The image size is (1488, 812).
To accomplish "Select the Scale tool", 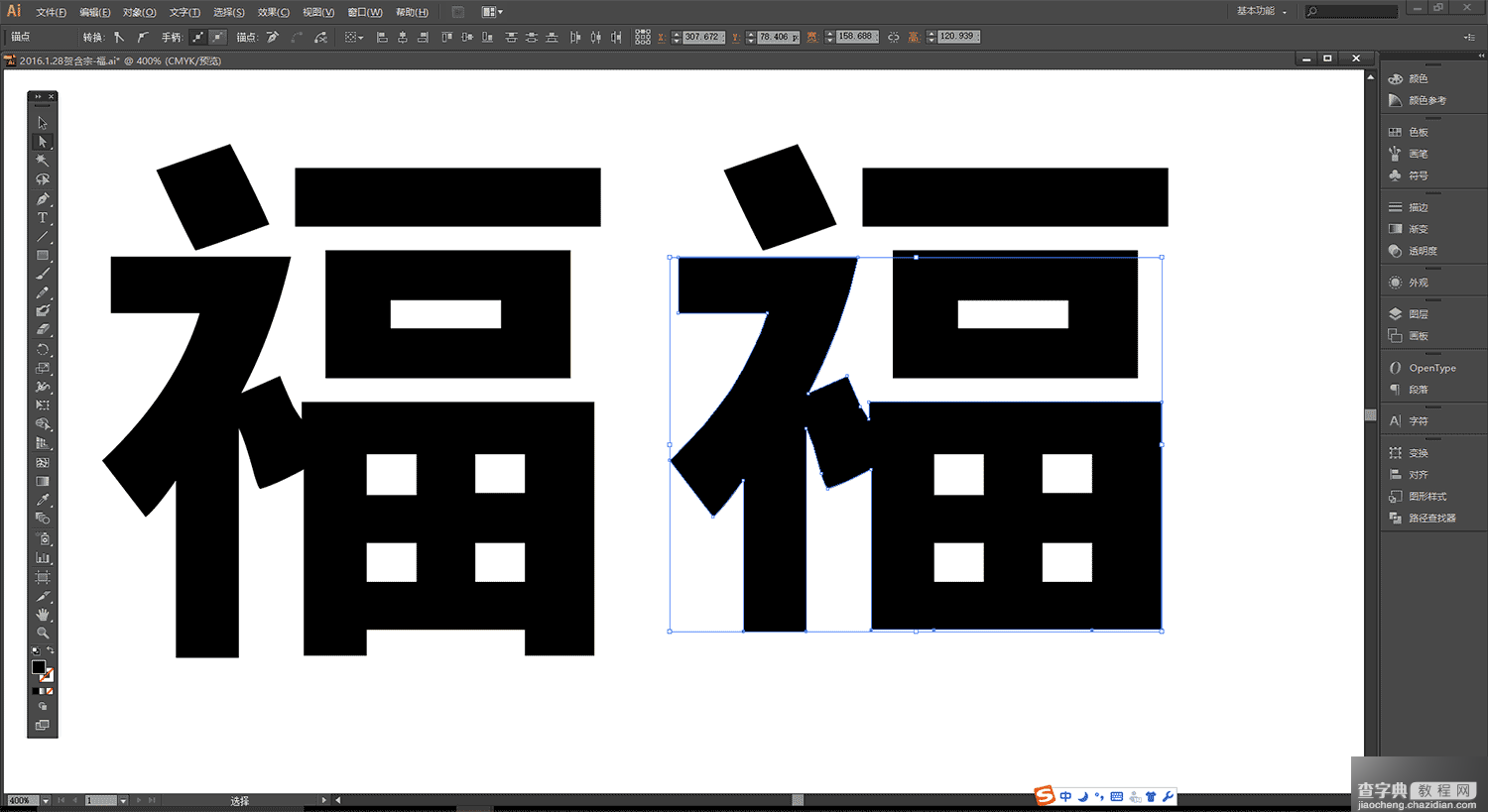I will pos(43,368).
